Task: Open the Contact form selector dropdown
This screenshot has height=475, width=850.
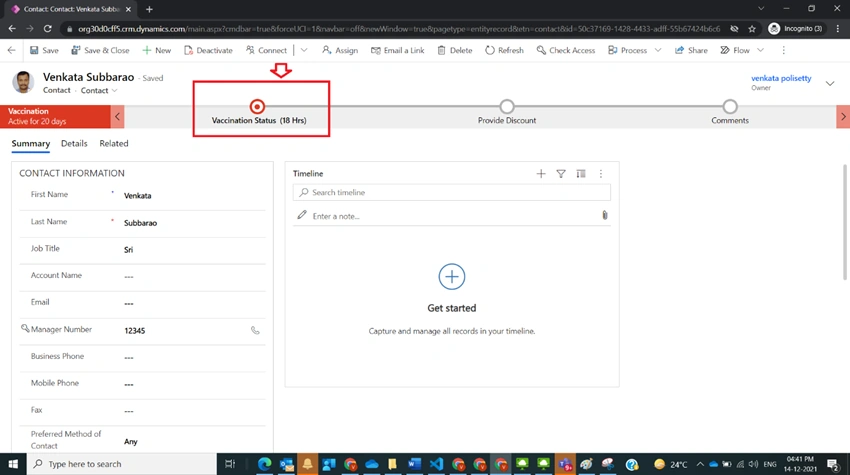Action: coord(99,91)
